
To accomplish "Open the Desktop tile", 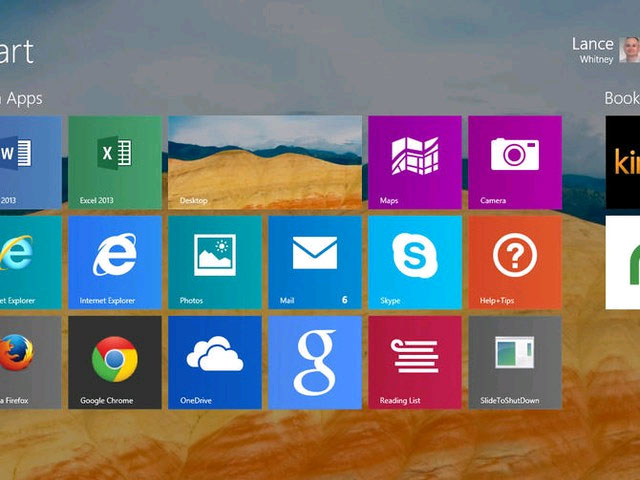I will [x=265, y=162].
